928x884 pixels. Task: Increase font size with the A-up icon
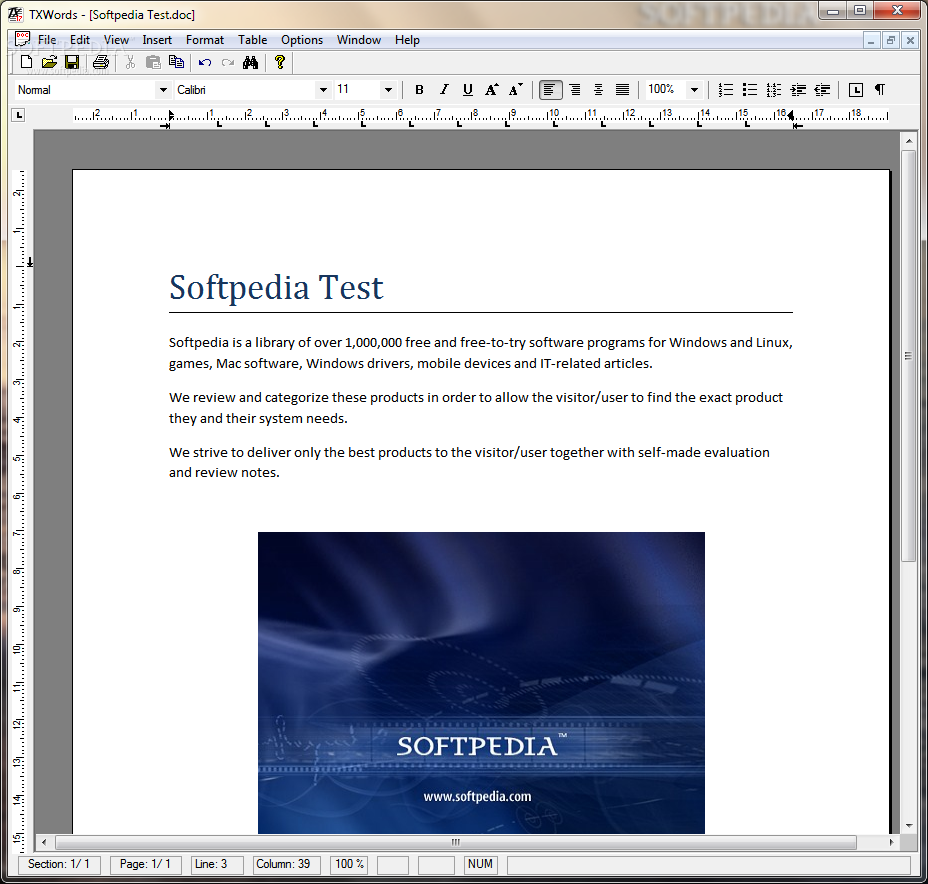[491, 90]
